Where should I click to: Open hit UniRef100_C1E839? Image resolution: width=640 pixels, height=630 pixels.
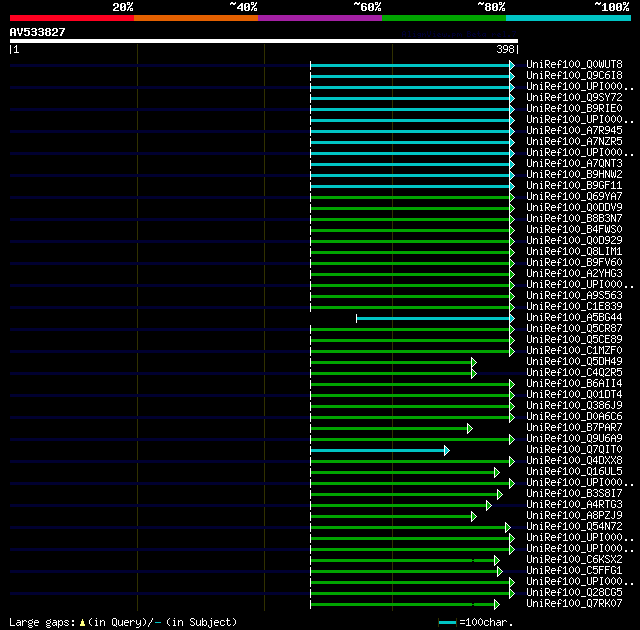pos(574,307)
